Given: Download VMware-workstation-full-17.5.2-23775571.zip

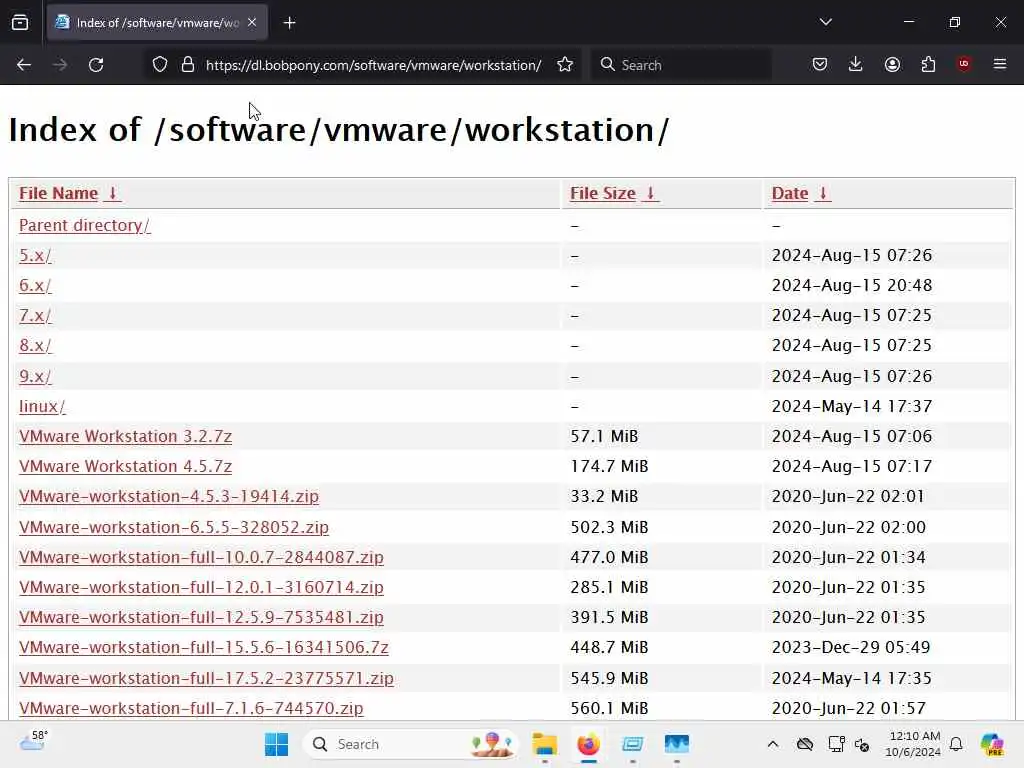Looking at the screenshot, I should point(206,678).
